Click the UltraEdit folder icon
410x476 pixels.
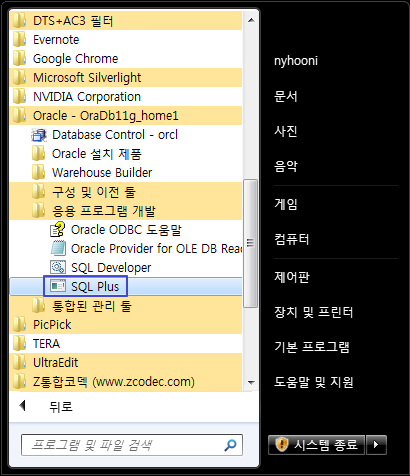click(19, 362)
